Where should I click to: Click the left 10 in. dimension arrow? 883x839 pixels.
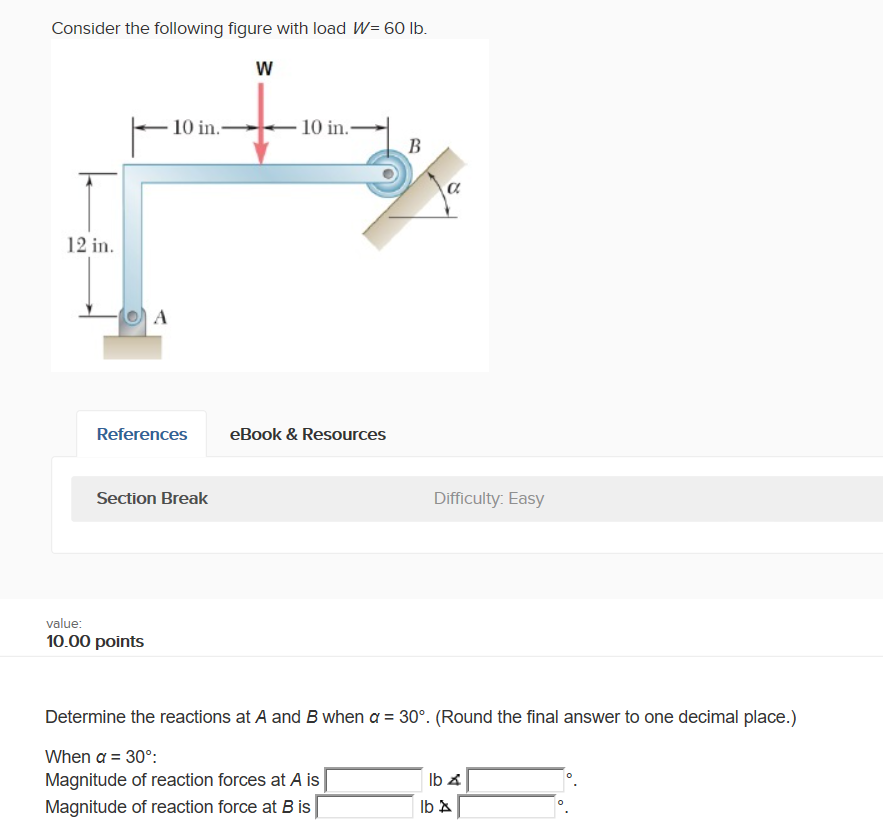click(195, 128)
